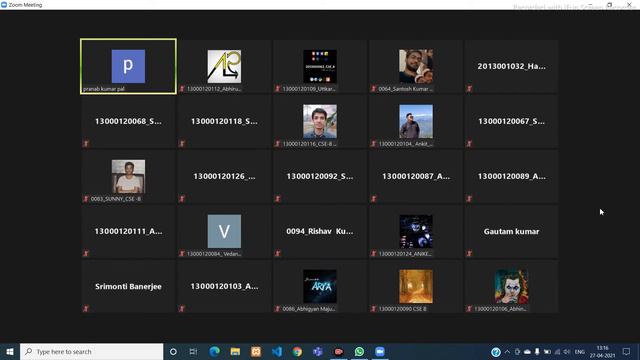Click muted mic icon on 13000120092_S... tile
This screenshot has height=360, width=640.
coord(278,199)
